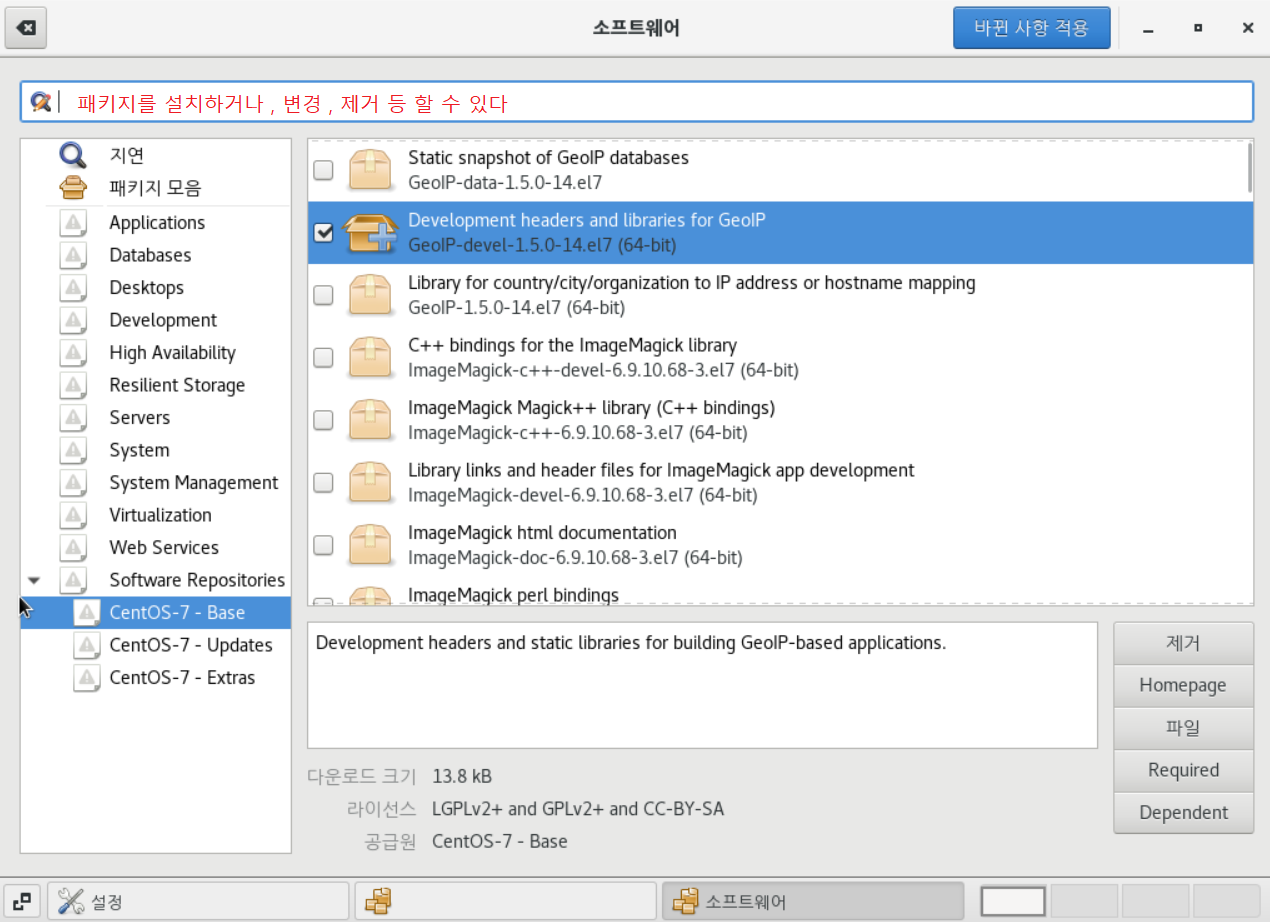This screenshot has height=922, width=1270.
Task: Click the 바뀐 사항 적용 apply changes button
Action: [x=1032, y=28]
